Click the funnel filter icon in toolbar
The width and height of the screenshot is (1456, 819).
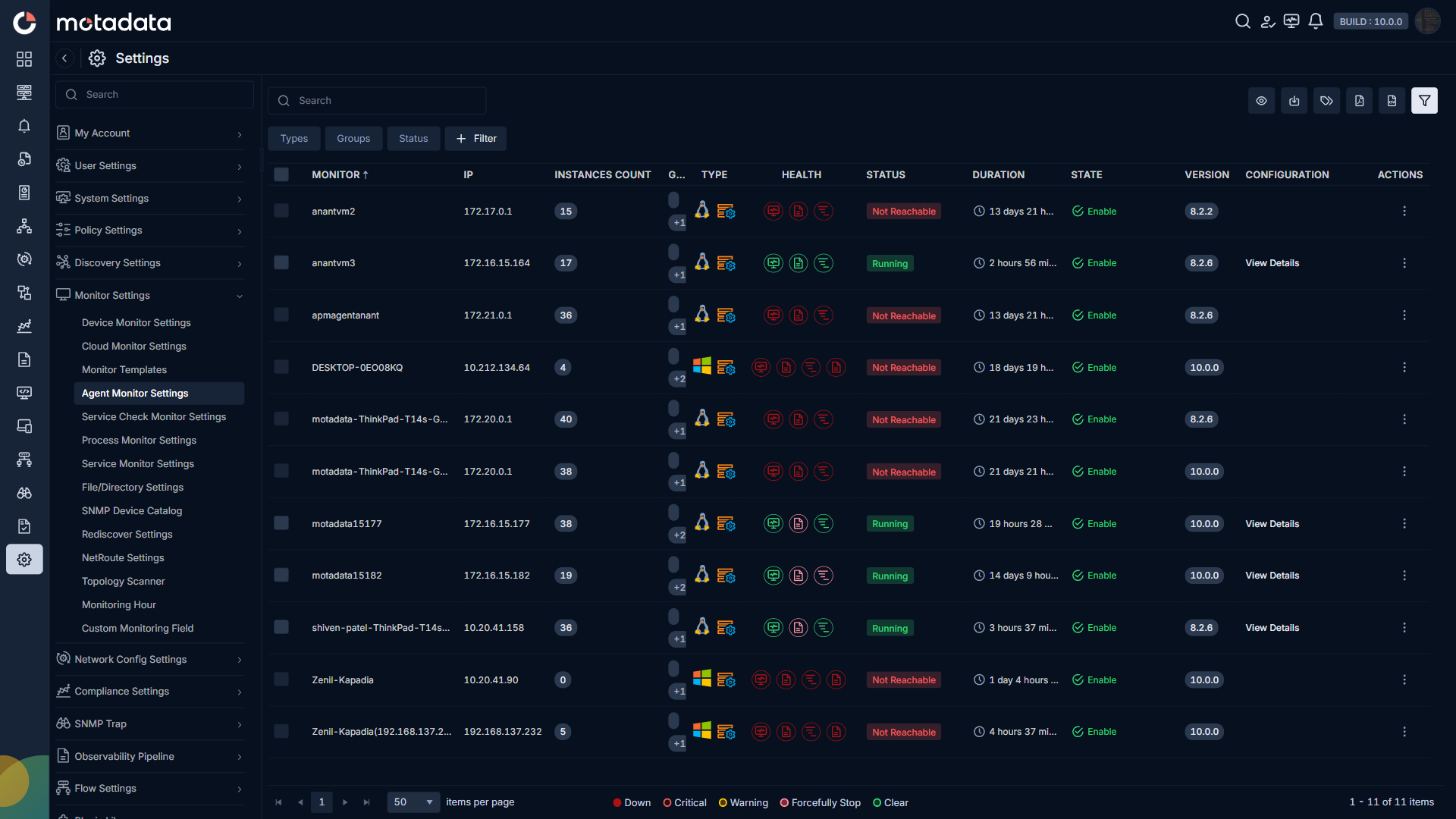click(x=1424, y=101)
